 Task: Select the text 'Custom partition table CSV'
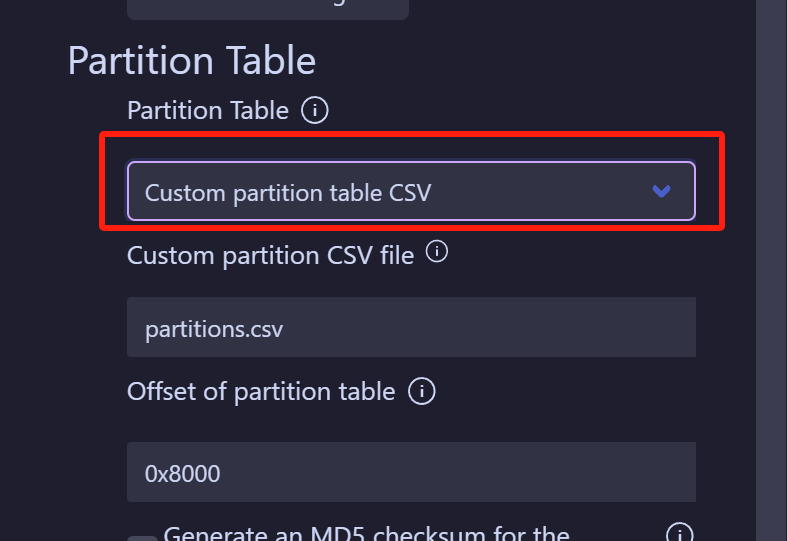click(288, 192)
